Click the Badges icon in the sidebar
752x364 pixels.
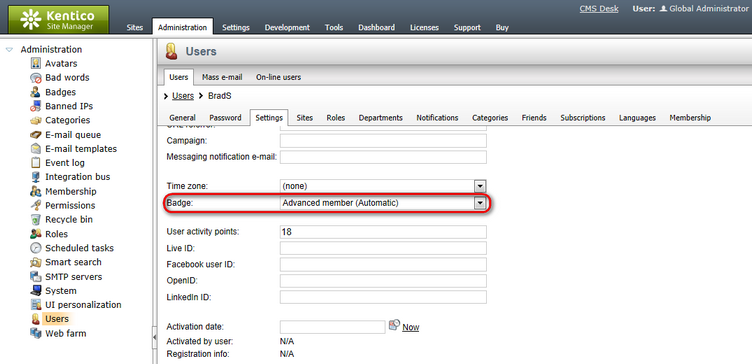(x=35, y=92)
